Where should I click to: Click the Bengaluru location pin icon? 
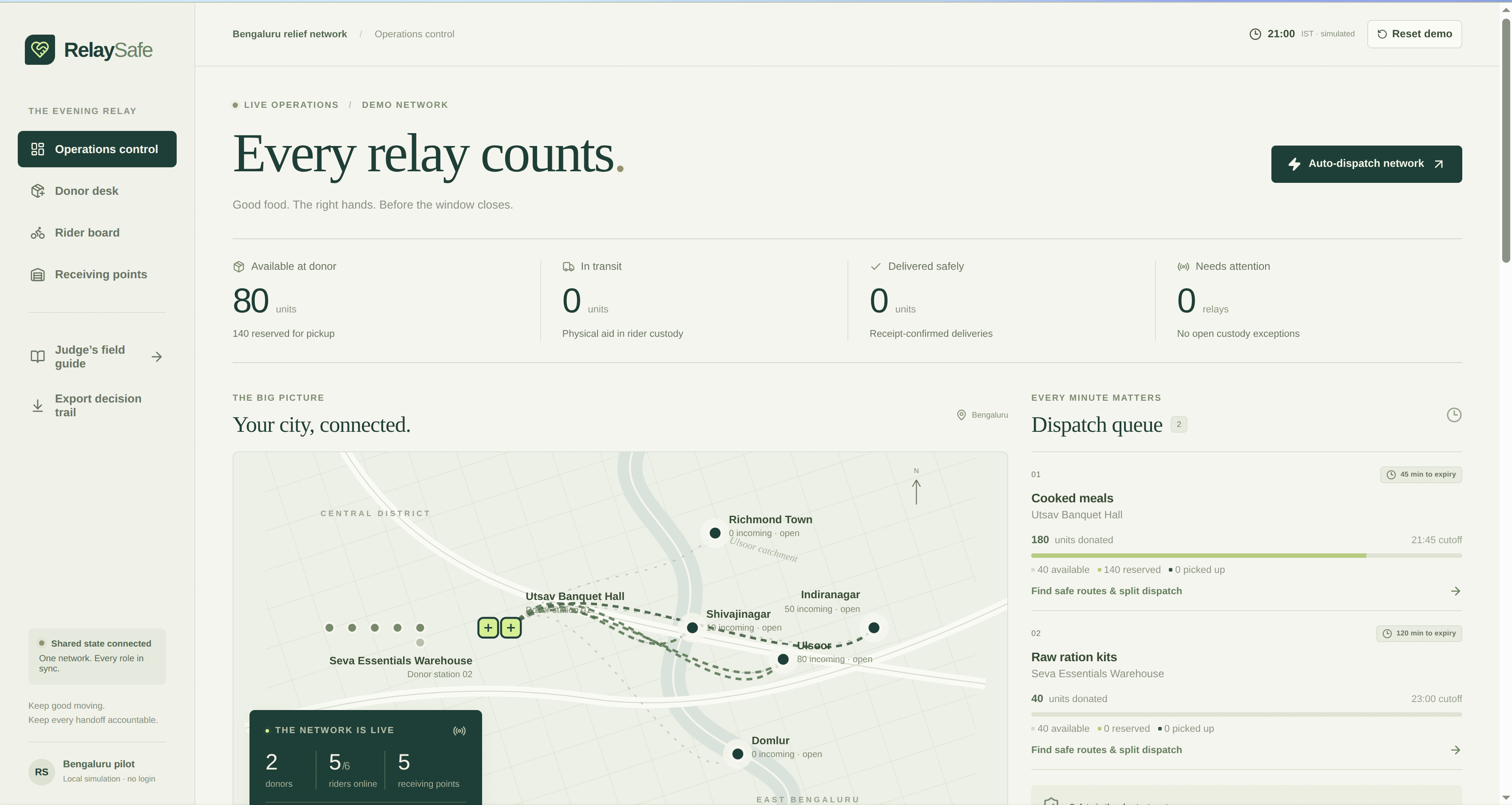click(x=962, y=415)
